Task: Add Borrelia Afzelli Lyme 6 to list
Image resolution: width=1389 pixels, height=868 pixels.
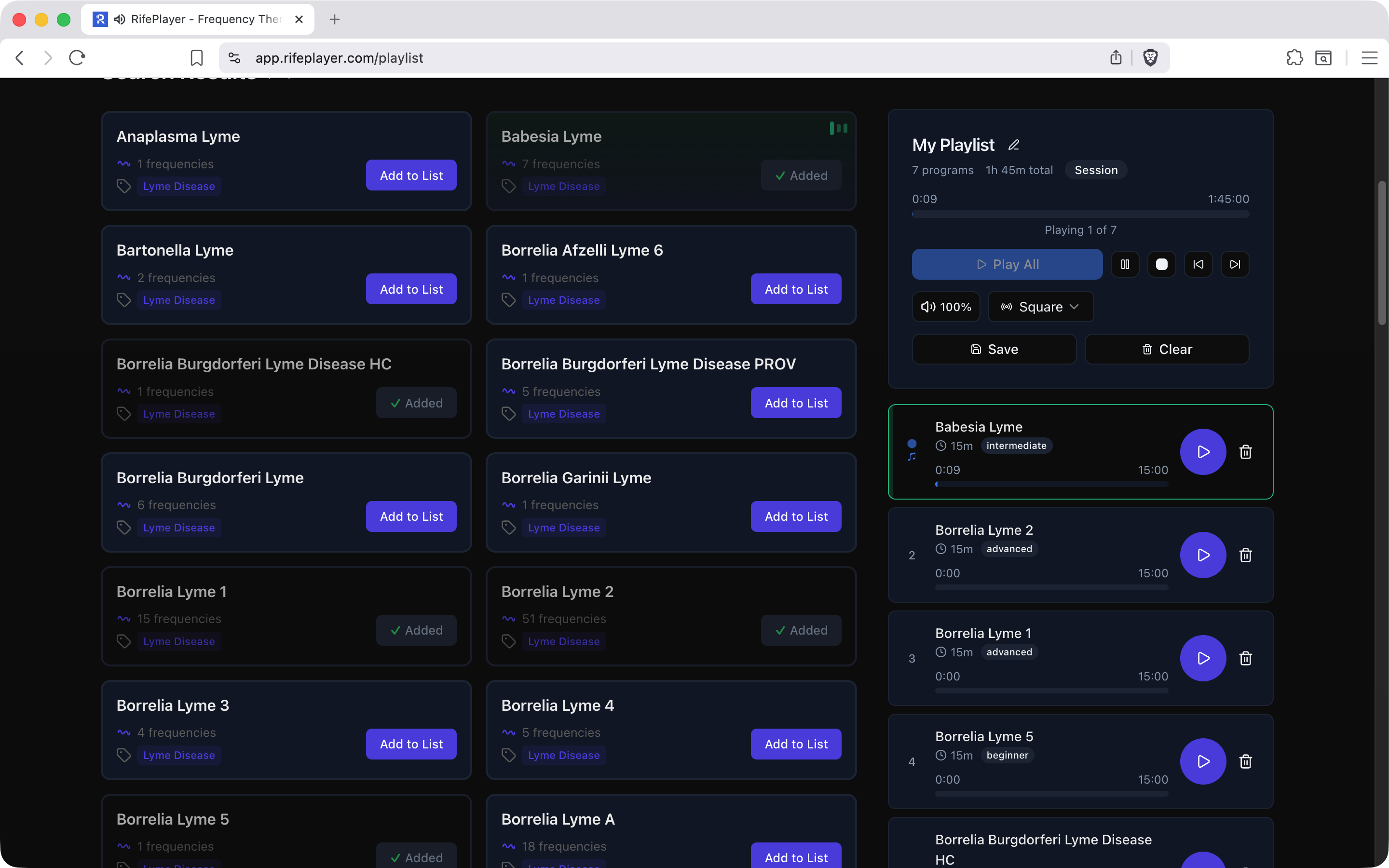Action: click(x=796, y=289)
